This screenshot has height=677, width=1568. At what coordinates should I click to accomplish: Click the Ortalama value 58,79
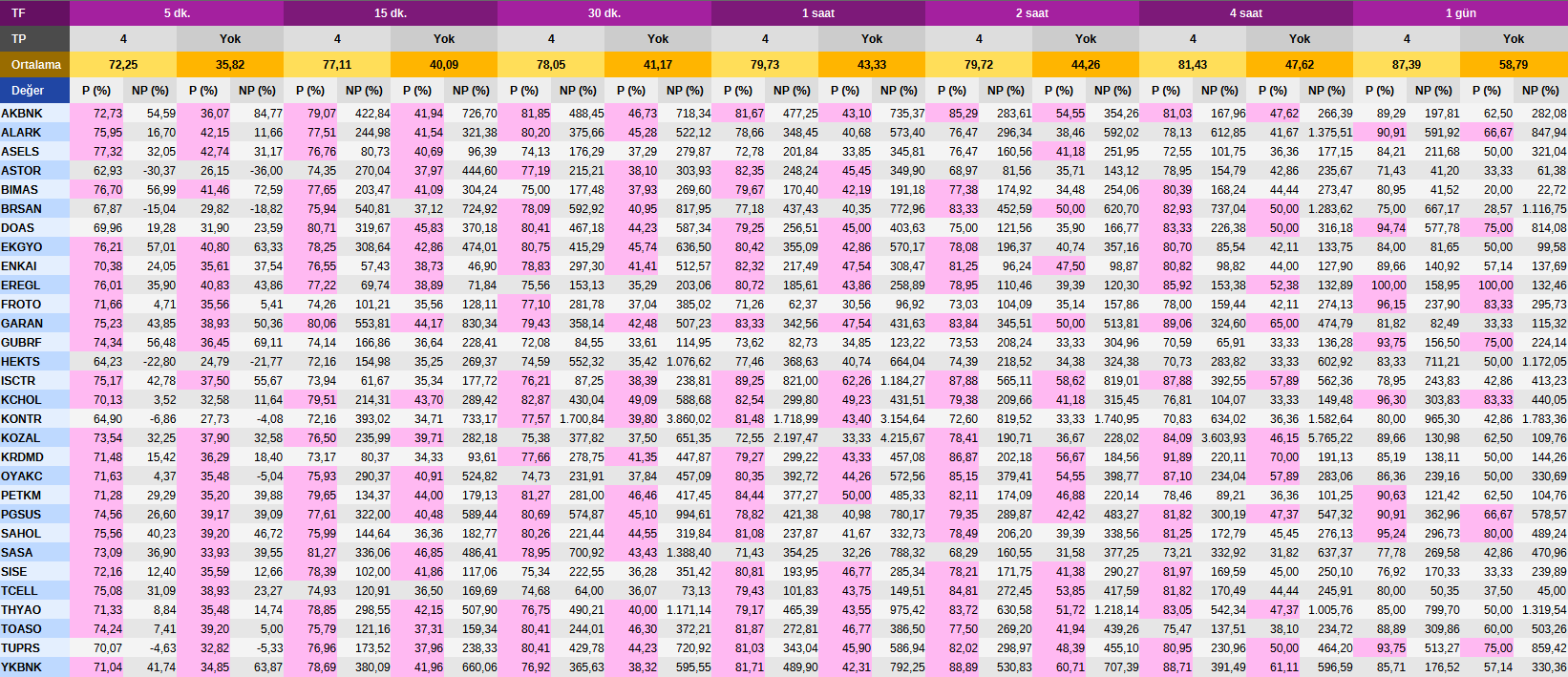1514,65
